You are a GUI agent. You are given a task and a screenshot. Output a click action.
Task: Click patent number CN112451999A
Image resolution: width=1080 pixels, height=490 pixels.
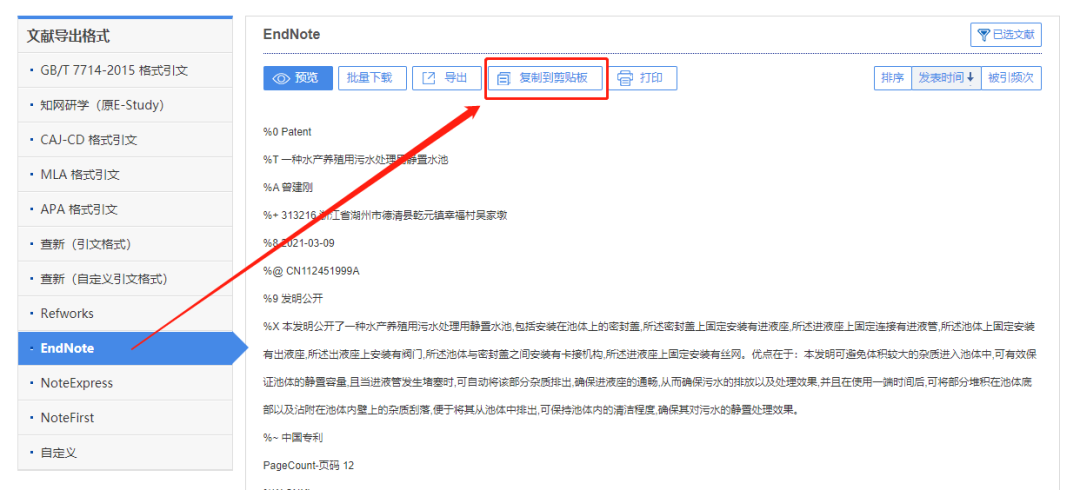pyautogui.click(x=323, y=271)
